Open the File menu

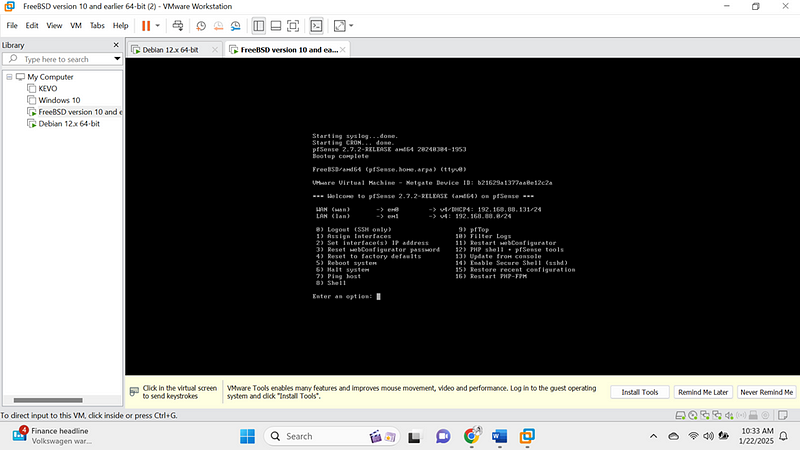pos(12,26)
